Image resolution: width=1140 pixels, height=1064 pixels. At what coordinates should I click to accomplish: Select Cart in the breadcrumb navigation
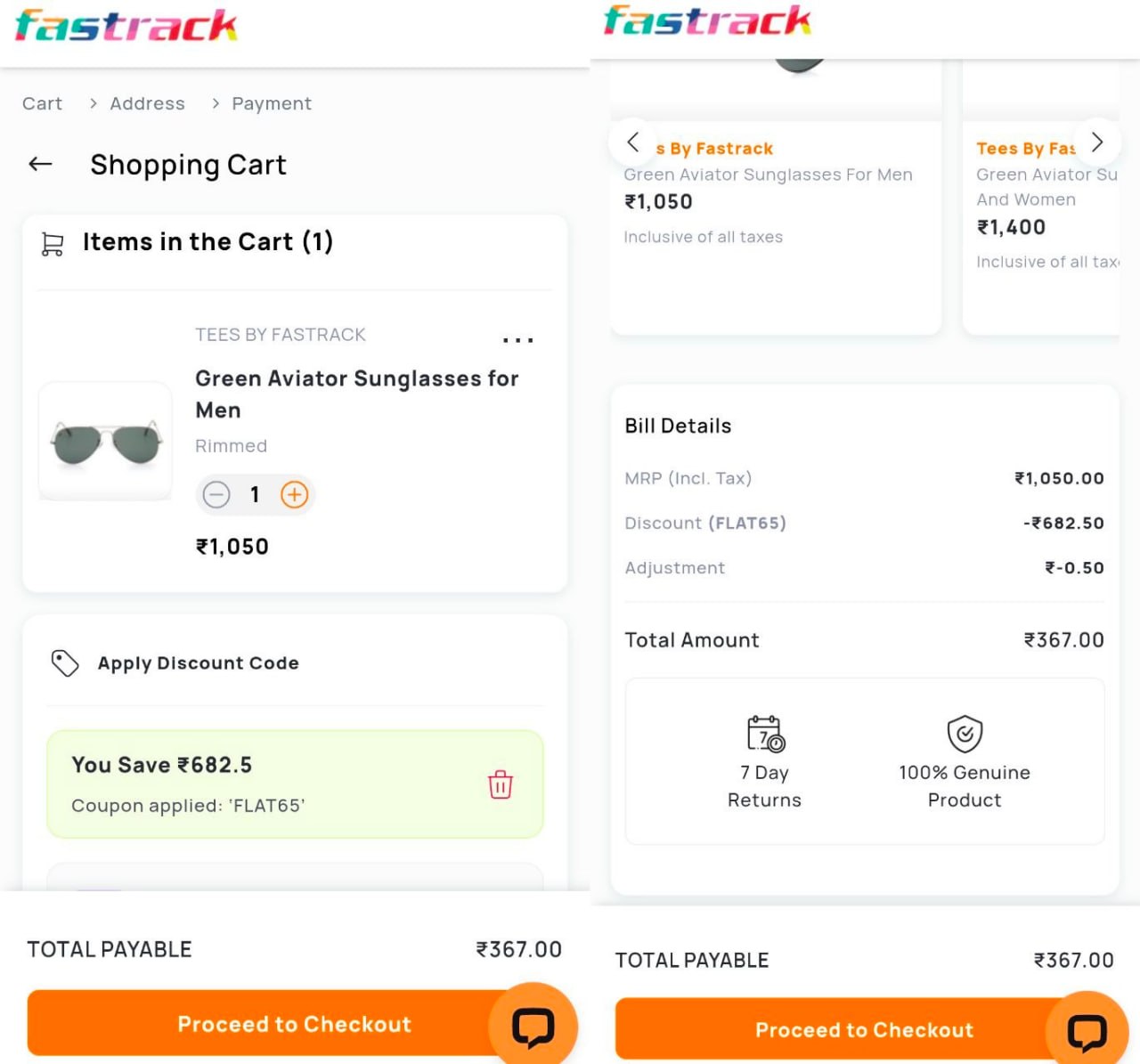tap(42, 103)
